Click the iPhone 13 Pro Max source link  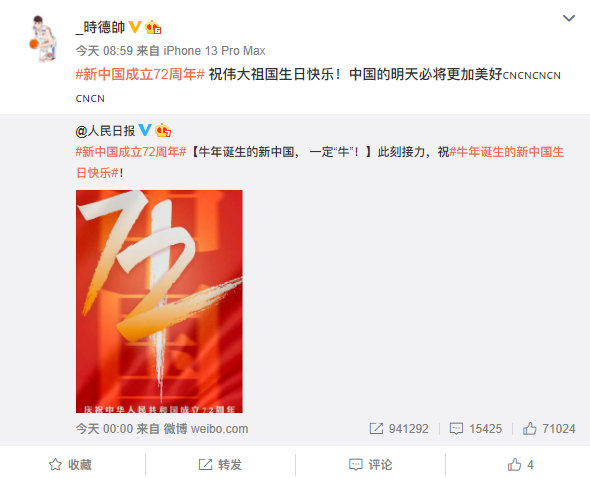[214, 51]
